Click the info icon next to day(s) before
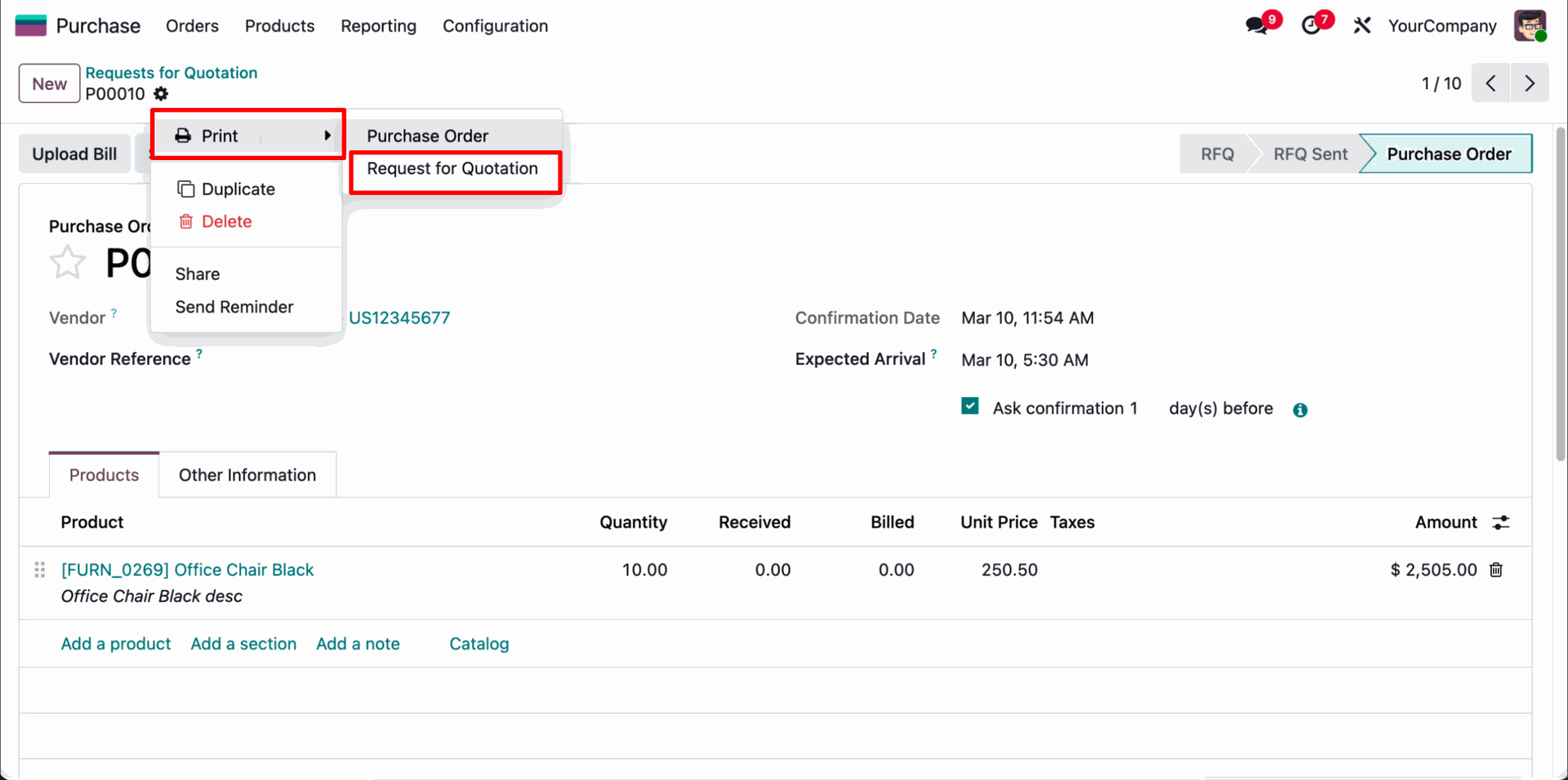 pyautogui.click(x=1300, y=410)
